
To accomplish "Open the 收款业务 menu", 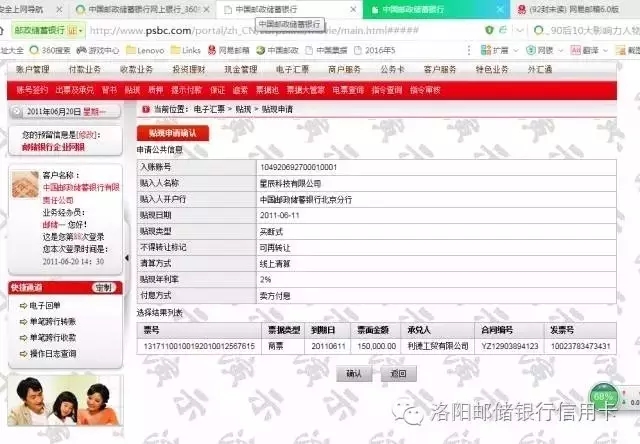I will (x=136, y=69).
